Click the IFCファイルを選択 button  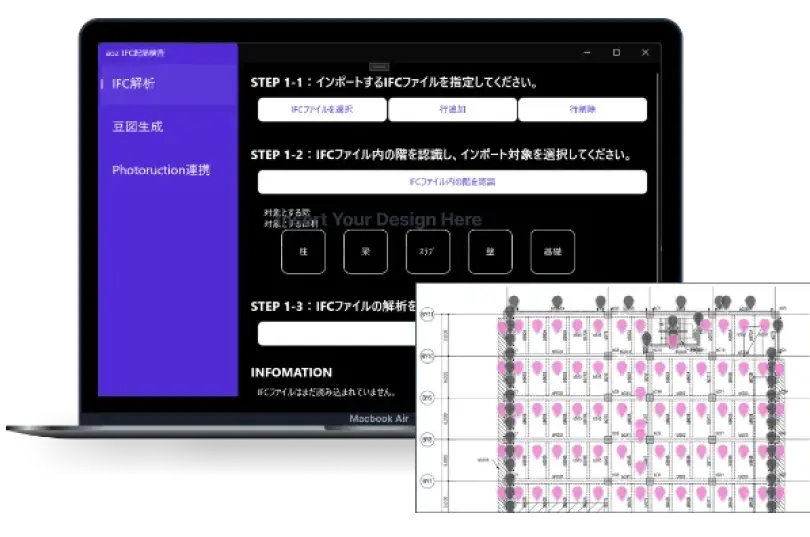tap(322, 109)
